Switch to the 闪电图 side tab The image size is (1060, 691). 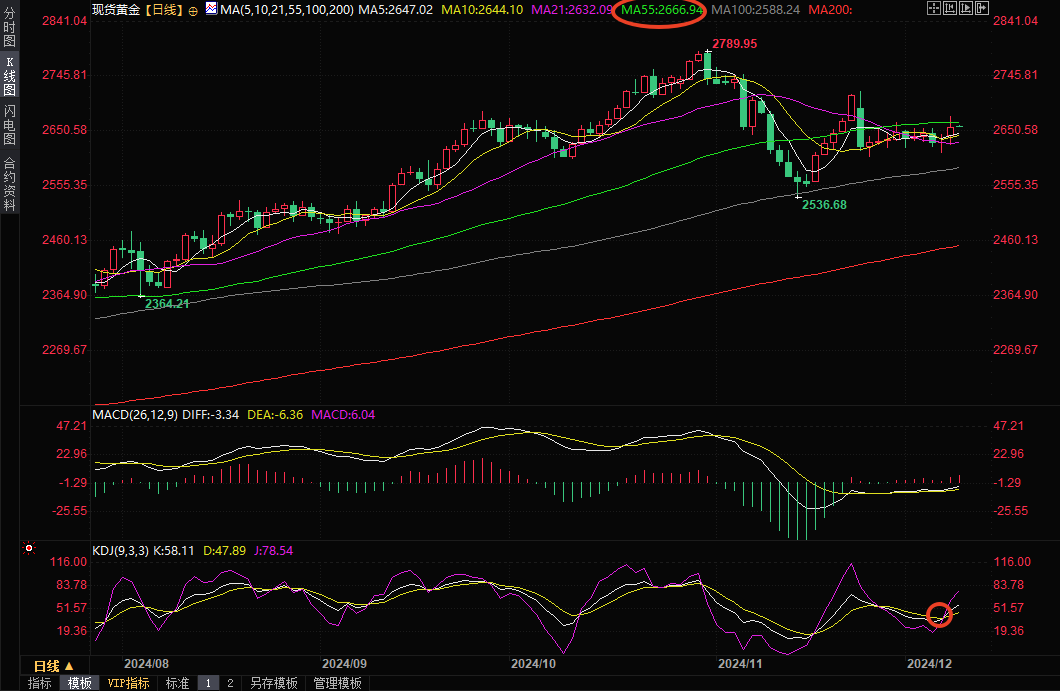[9, 122]
